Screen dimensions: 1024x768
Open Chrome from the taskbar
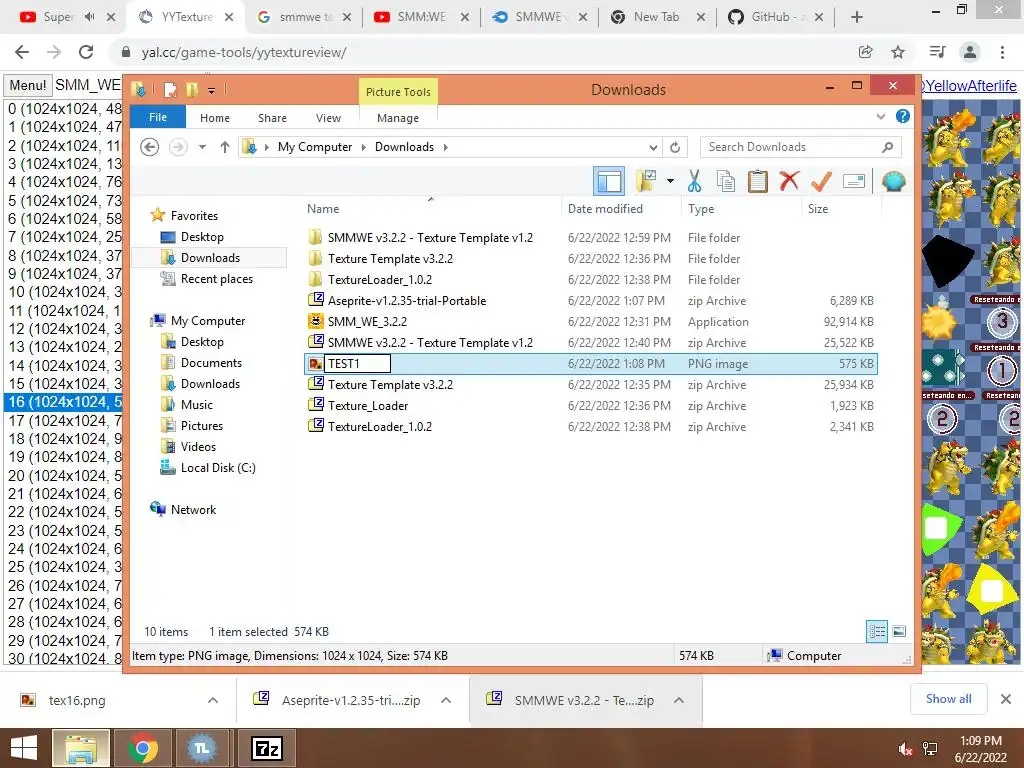[142, 748]
